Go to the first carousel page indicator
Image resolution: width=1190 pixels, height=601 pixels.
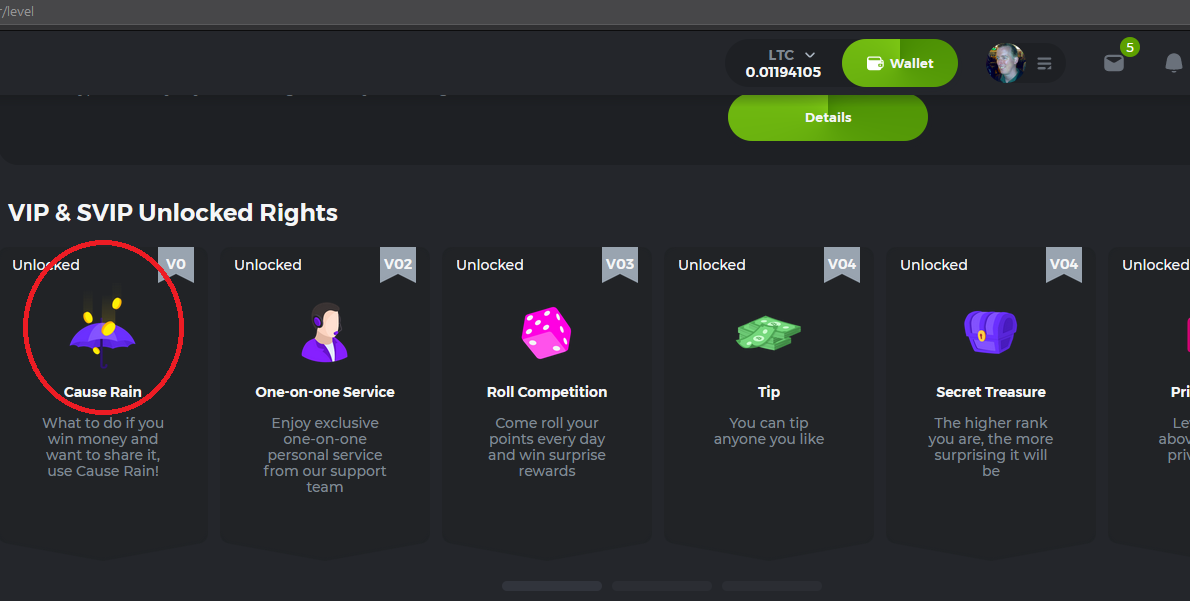point(551,586)
